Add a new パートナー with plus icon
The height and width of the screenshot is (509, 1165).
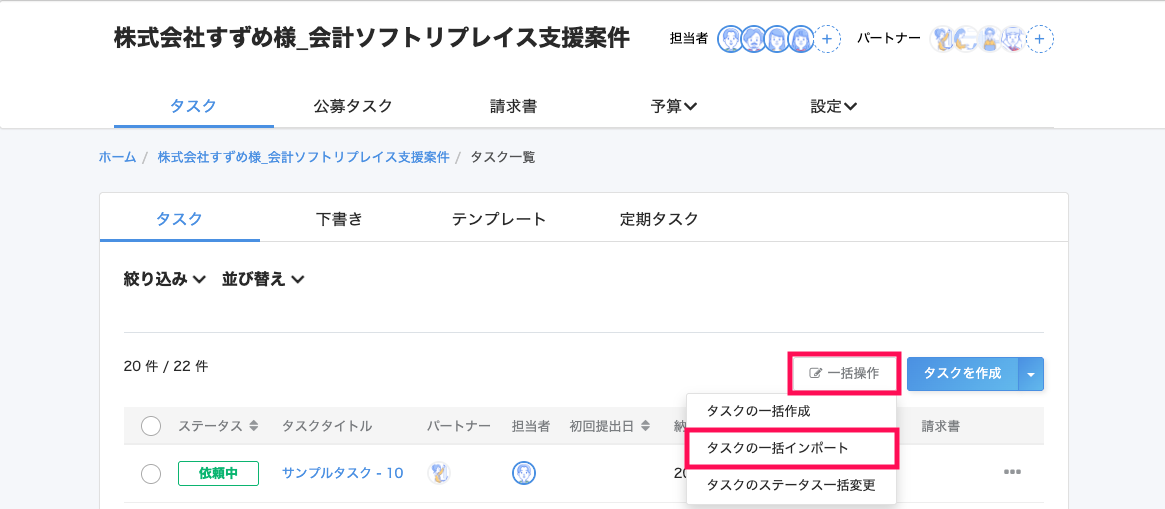tap(1040, 39)
